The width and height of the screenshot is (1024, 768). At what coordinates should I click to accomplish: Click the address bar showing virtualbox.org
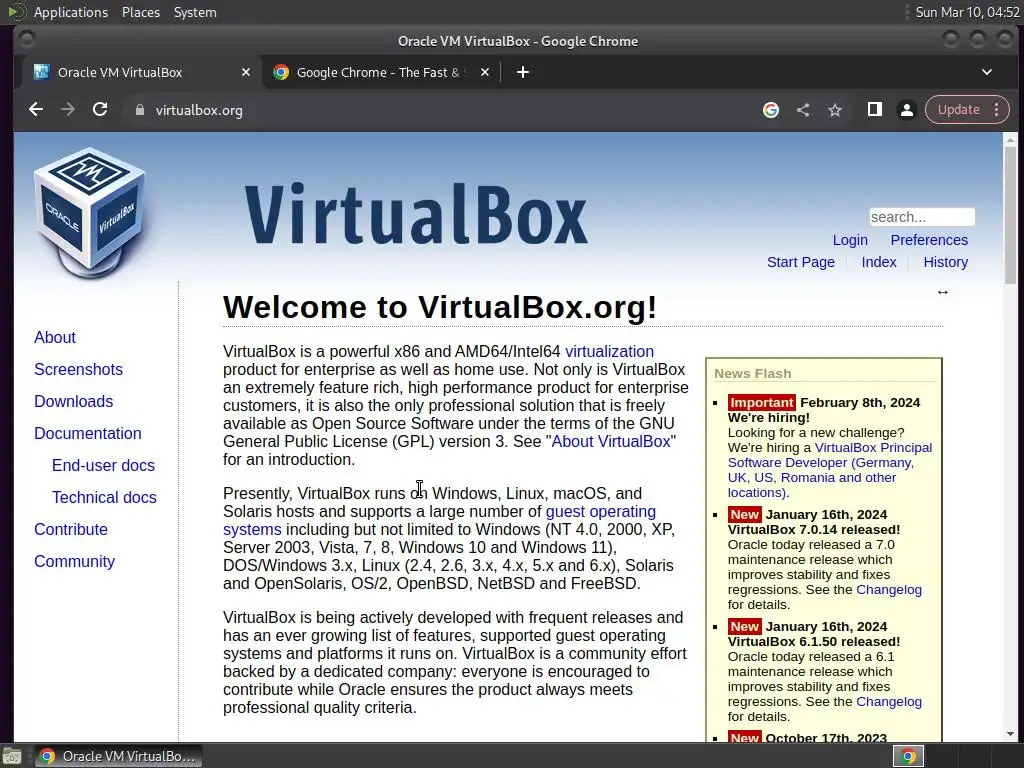(x=438, y=110)
